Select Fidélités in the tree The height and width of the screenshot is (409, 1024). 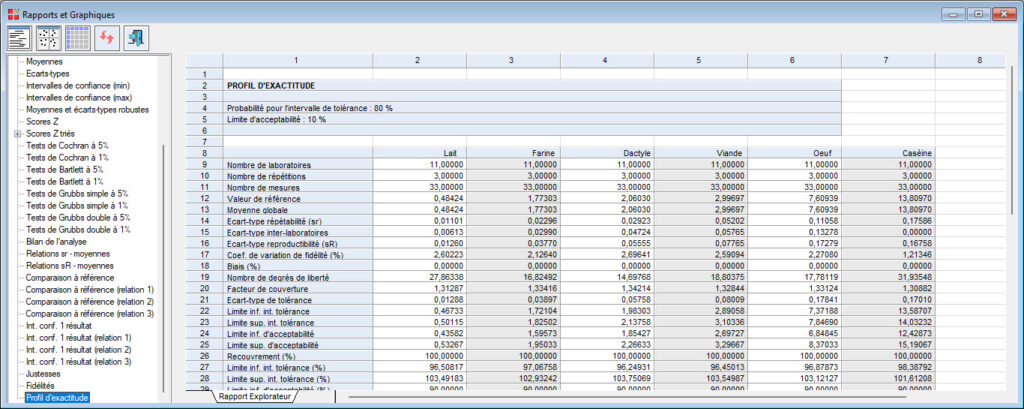click(x=40, y=385)
